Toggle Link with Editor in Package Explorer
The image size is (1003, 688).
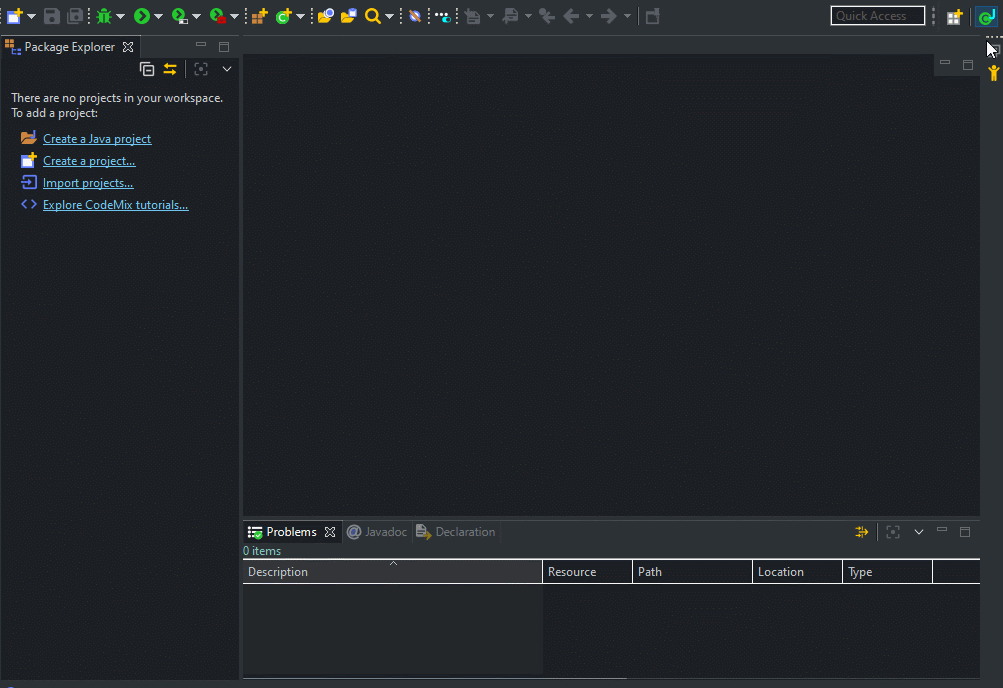click(170, 69)
